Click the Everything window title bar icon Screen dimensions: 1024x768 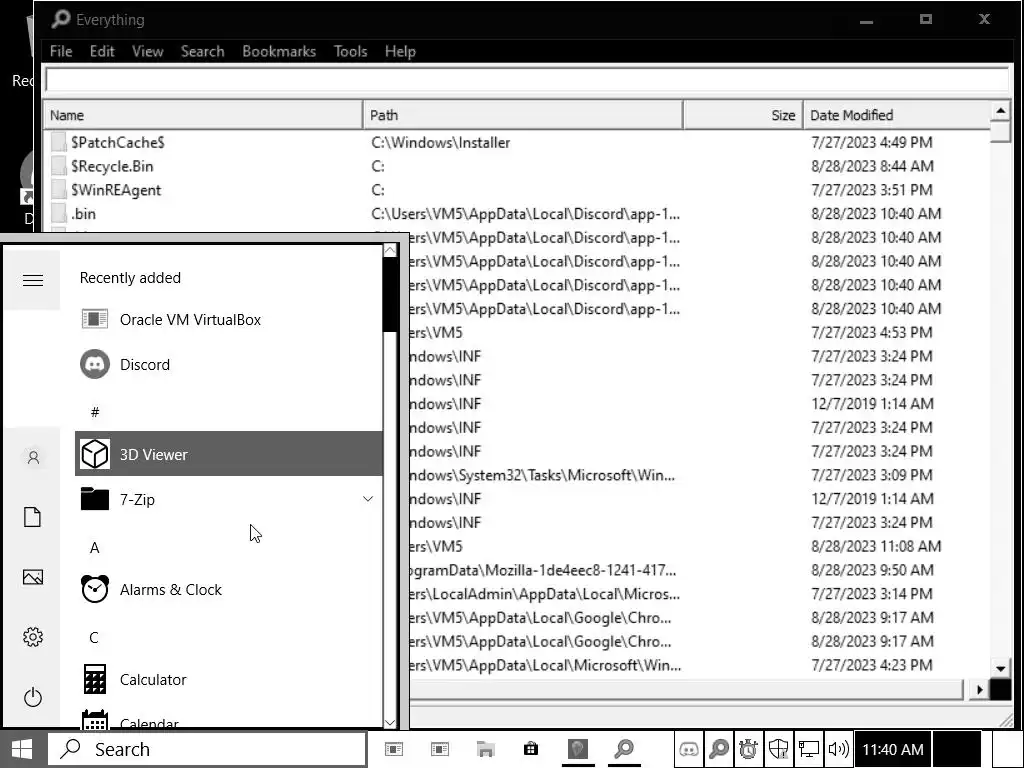tap(60, 19)
